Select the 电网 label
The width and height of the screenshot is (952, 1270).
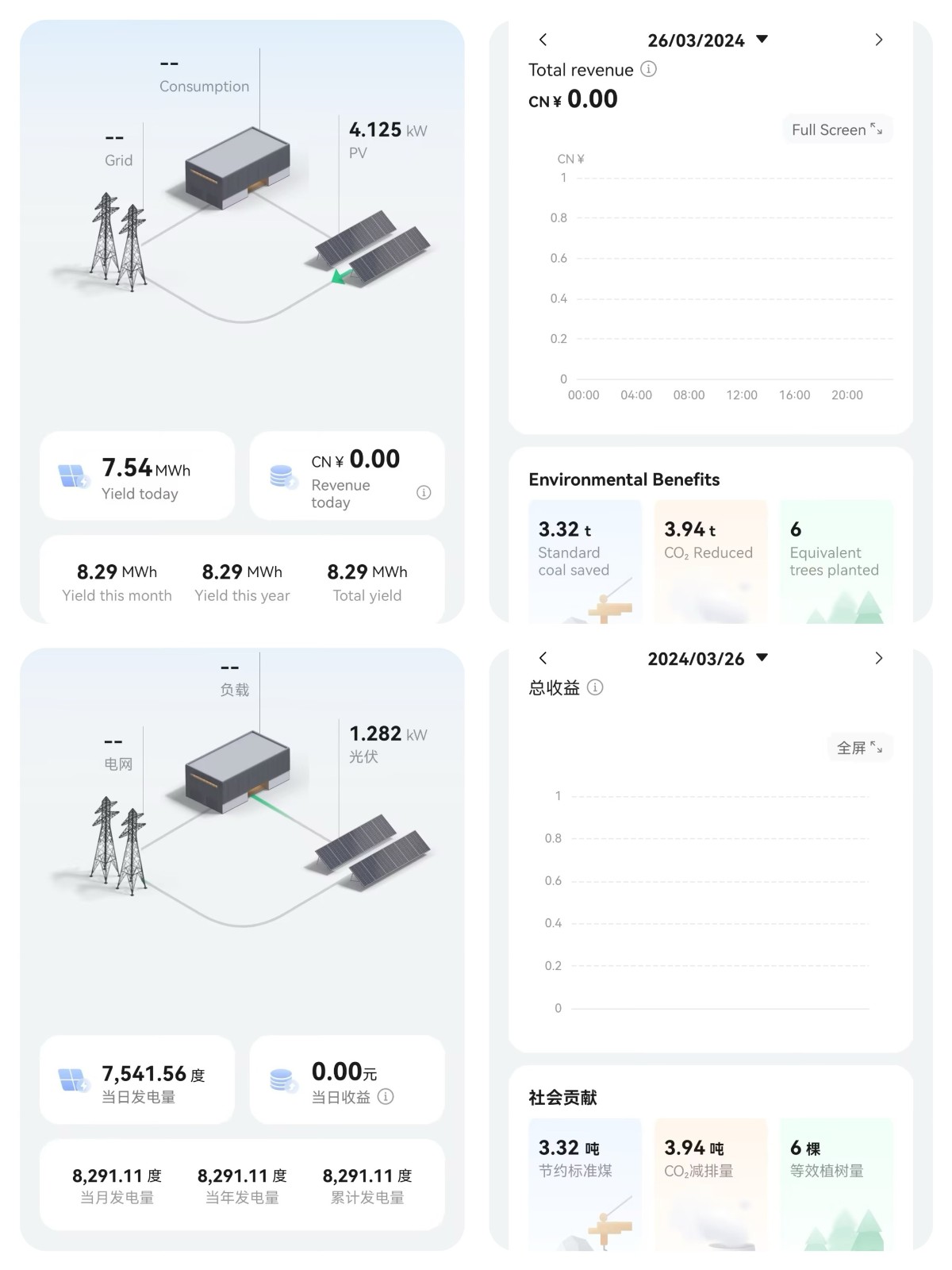[x=118, y=764]
